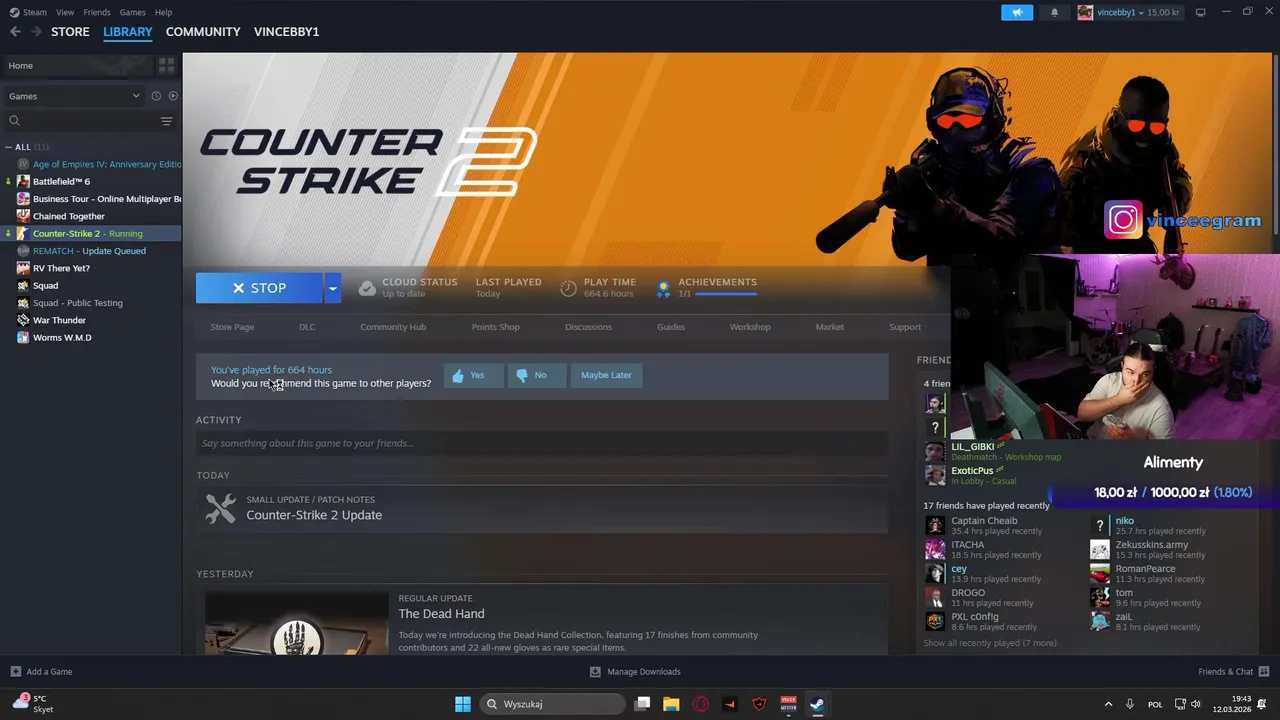This screenshot has width=1280, height=720.
Task: Open friend Captain Cheaib's entry
Action: coord(985,525)
